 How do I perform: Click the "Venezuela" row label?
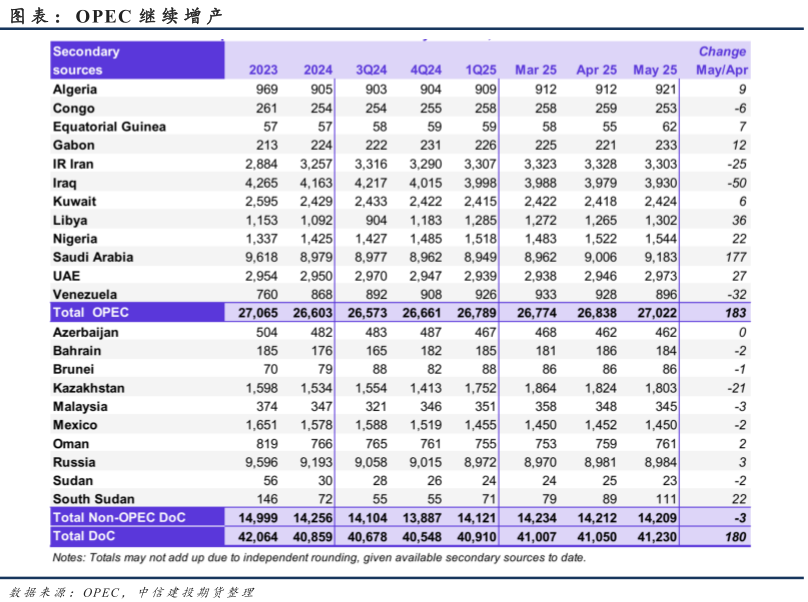click(85, 294)
